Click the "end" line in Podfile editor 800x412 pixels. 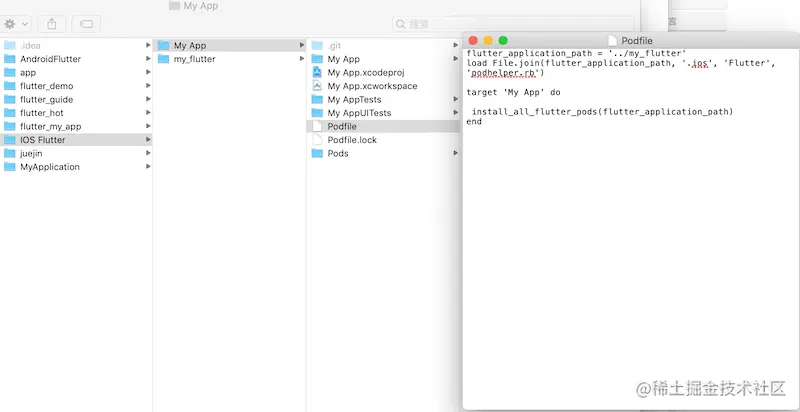[474, 121]
